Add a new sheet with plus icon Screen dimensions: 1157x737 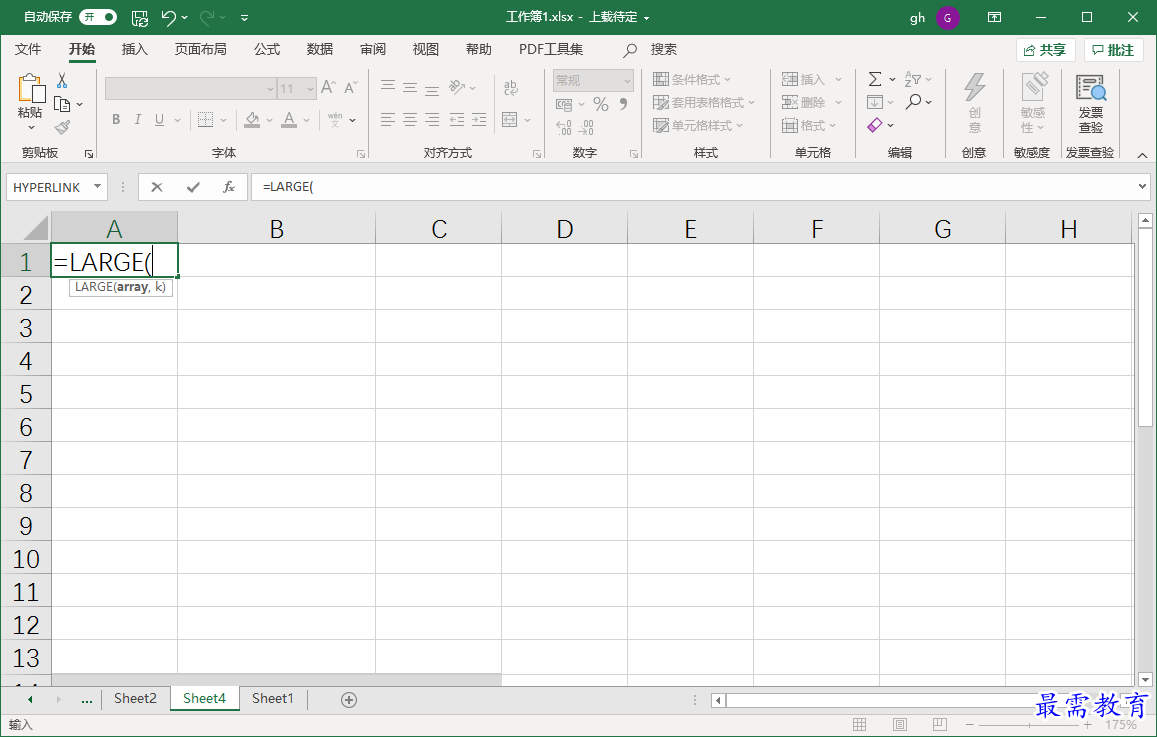click(349, 699)
